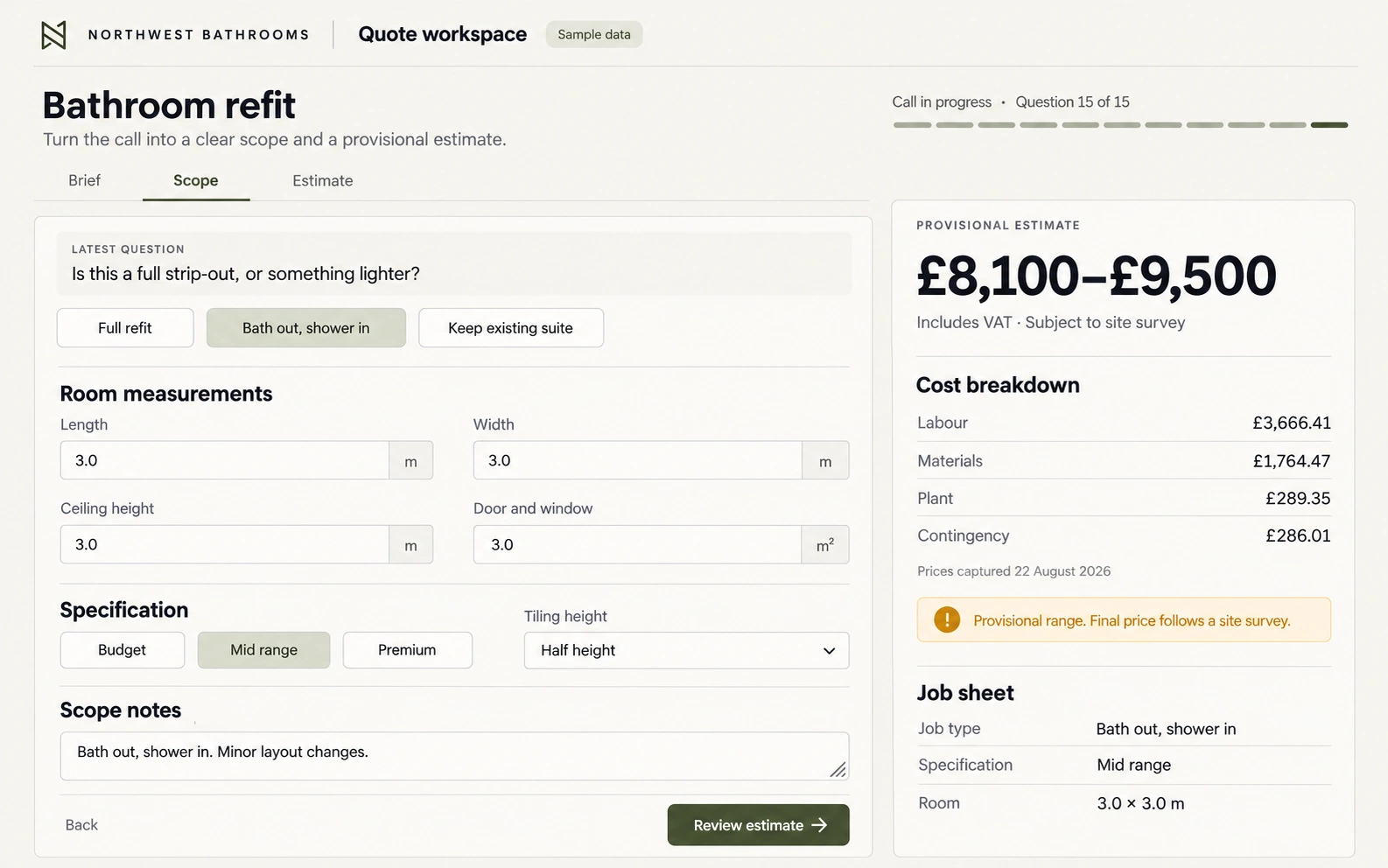Click the latest question text

coord(246,274)
